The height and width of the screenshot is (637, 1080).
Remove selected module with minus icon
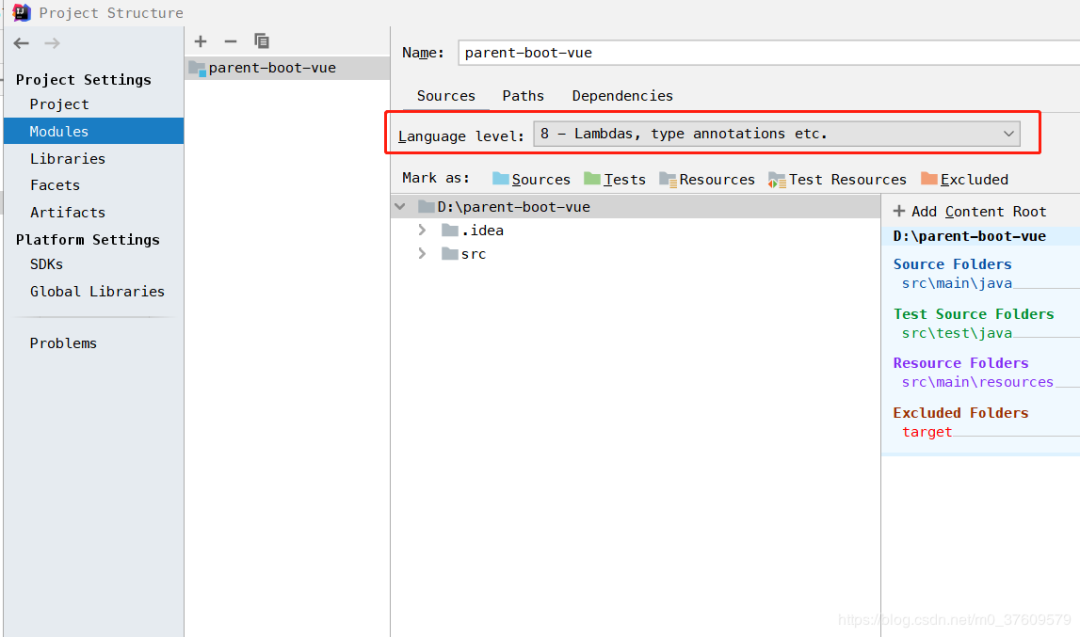pos(231,41)
